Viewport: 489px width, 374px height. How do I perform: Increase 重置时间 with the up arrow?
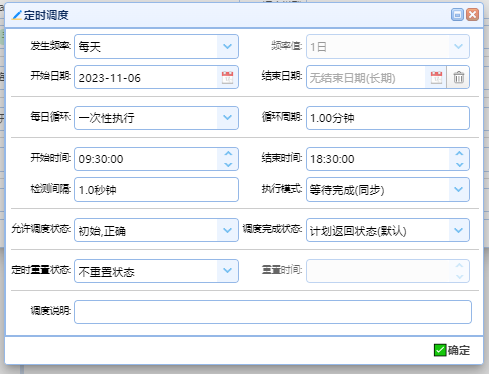tap(459, 265)
